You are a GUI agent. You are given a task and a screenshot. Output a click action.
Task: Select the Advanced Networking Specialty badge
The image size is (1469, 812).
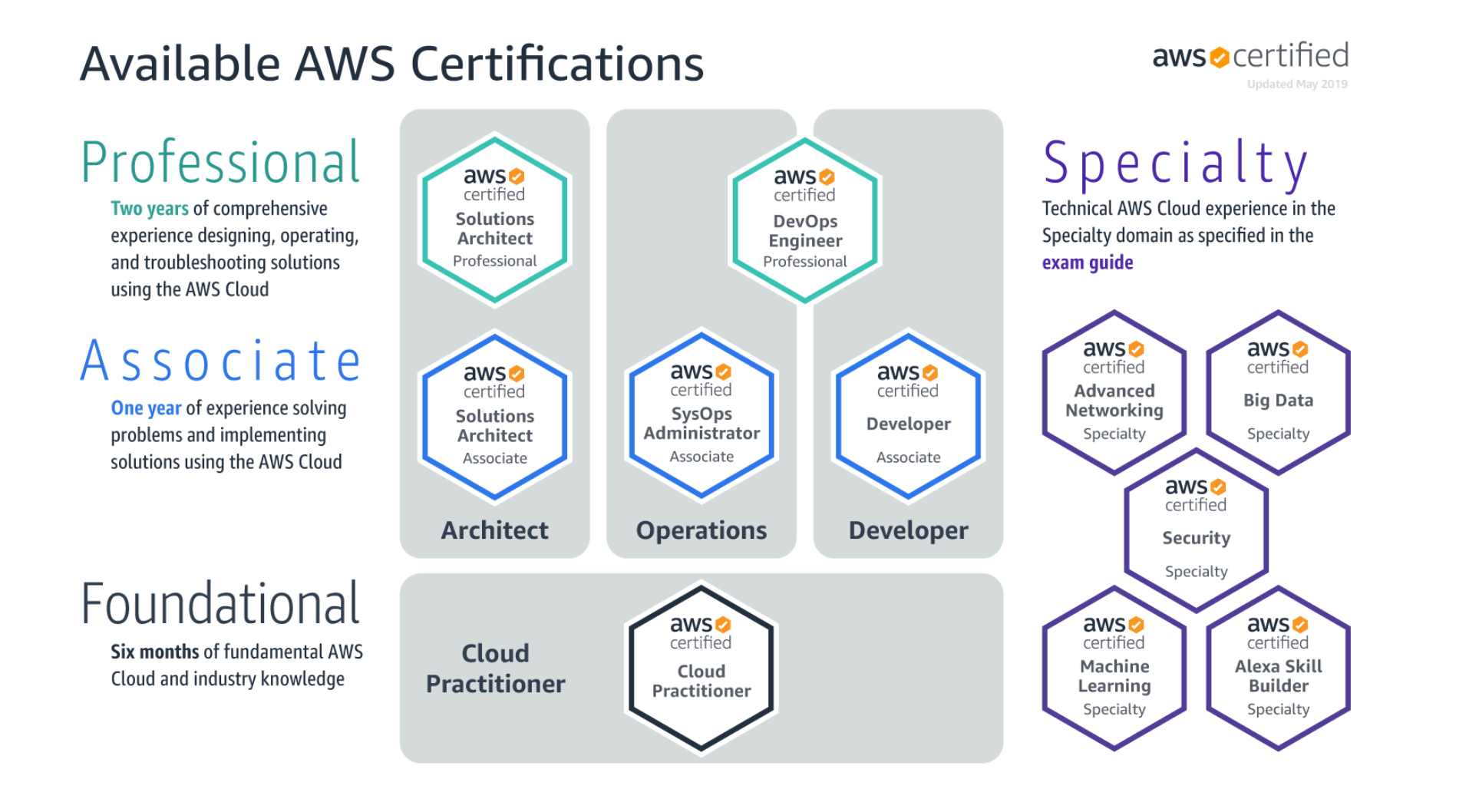click(x=1114, y=391)
